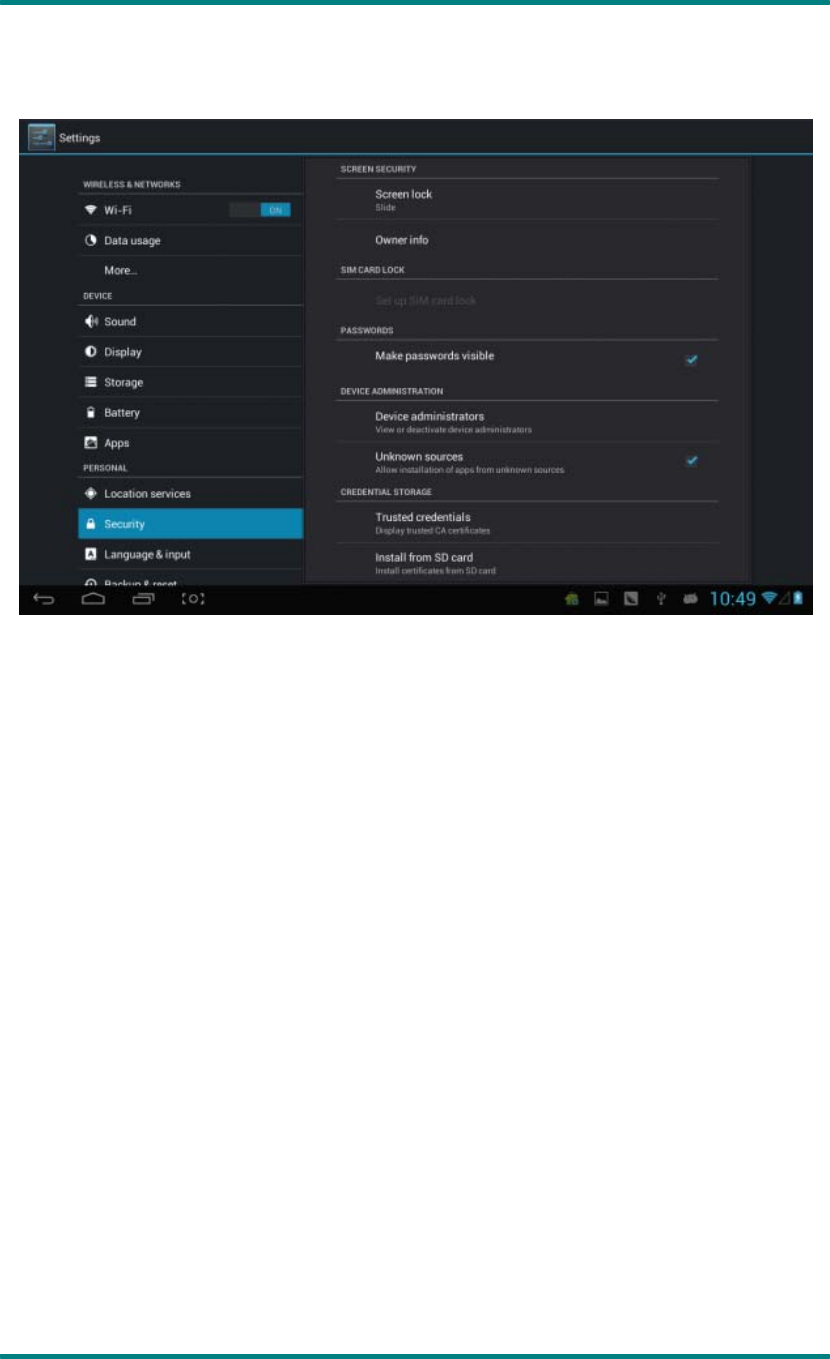The height and width of the screenshot is (1359, 830).
Task: Tap the USB icon in status bar
Action: coord(660,599)
